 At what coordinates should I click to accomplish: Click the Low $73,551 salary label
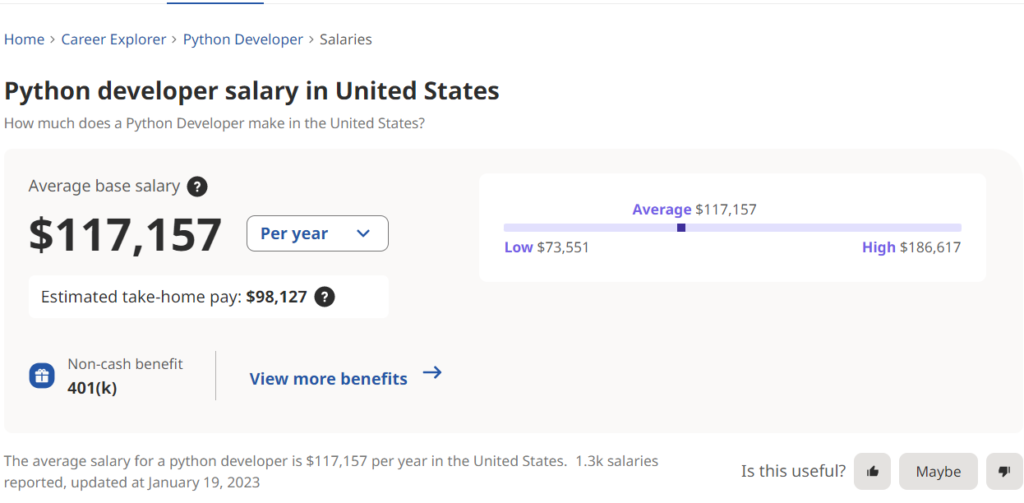[547, 247]
